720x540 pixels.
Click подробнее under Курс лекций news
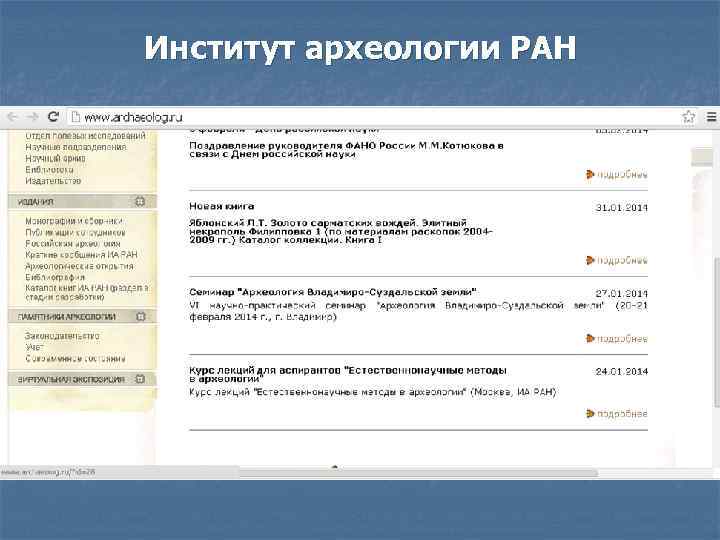coord(617,414)
